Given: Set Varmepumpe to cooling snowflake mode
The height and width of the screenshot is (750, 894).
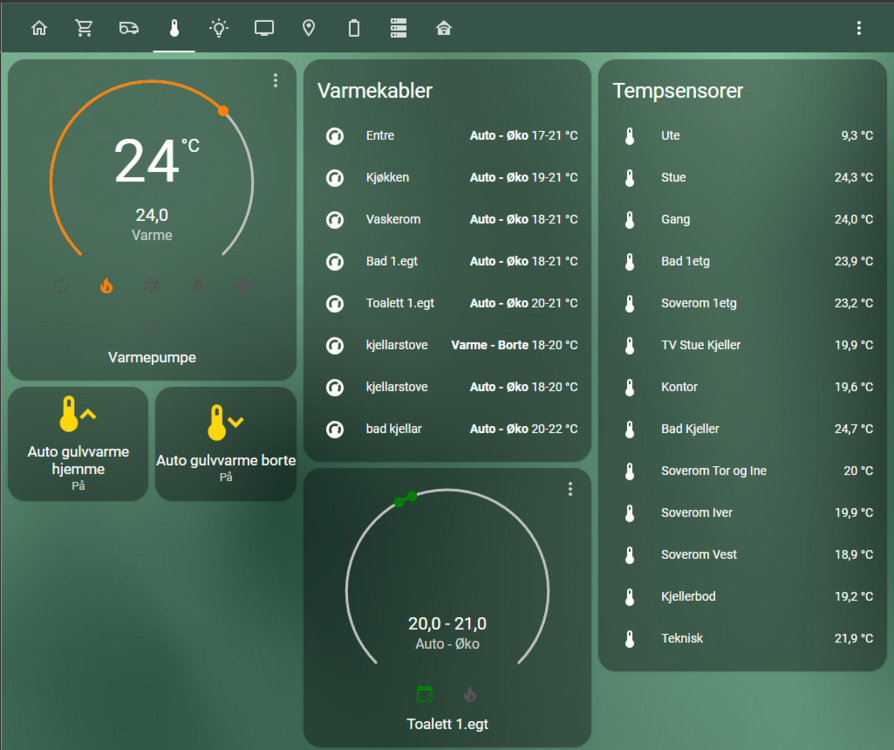Looking at the screenshot, I should 152,286.
